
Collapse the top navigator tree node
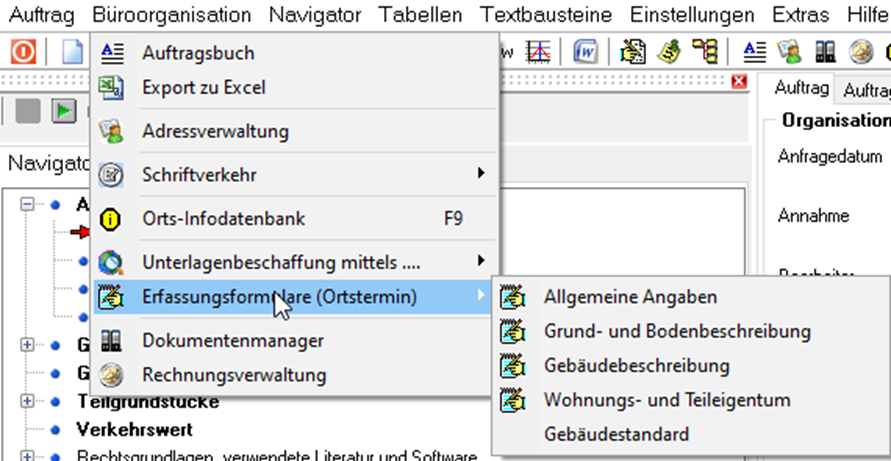[x=27, y=204]
